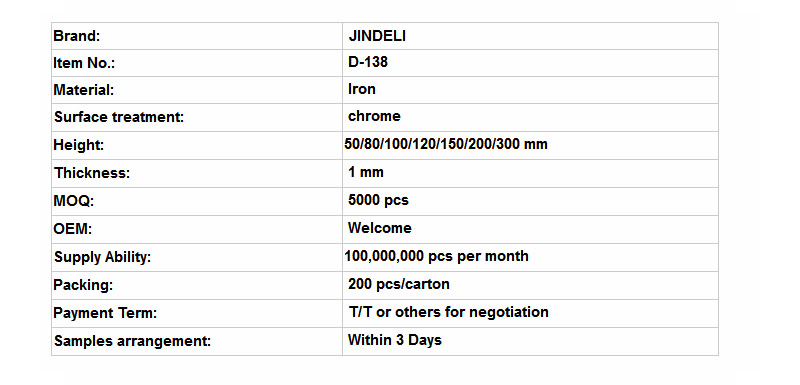800x385 pixels.
Task: Click the Packing: label
Action: (x=83, y=285)
